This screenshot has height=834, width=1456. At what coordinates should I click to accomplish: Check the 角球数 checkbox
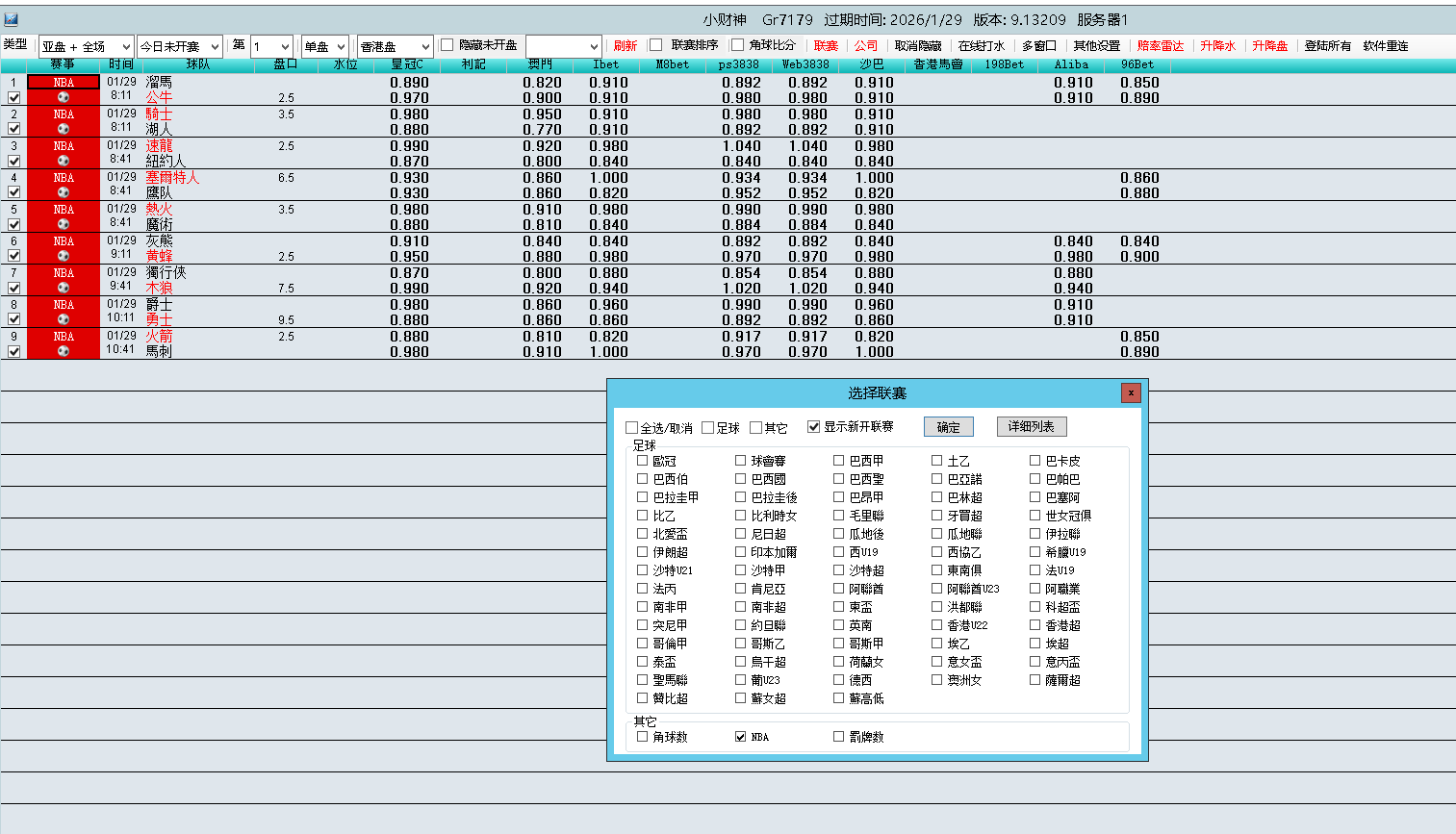click(643, 737)
